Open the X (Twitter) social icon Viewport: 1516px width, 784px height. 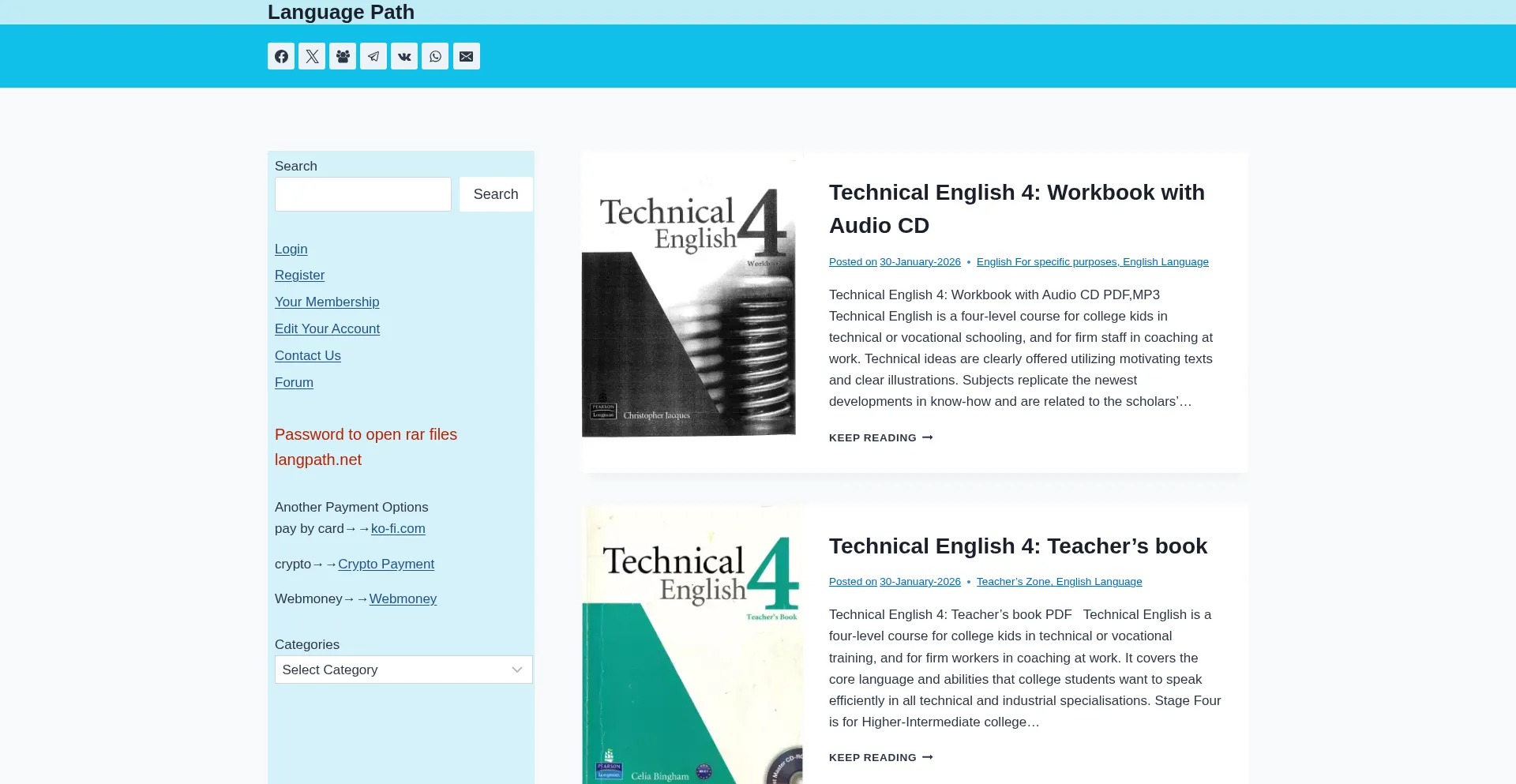(x=312, y=56)
